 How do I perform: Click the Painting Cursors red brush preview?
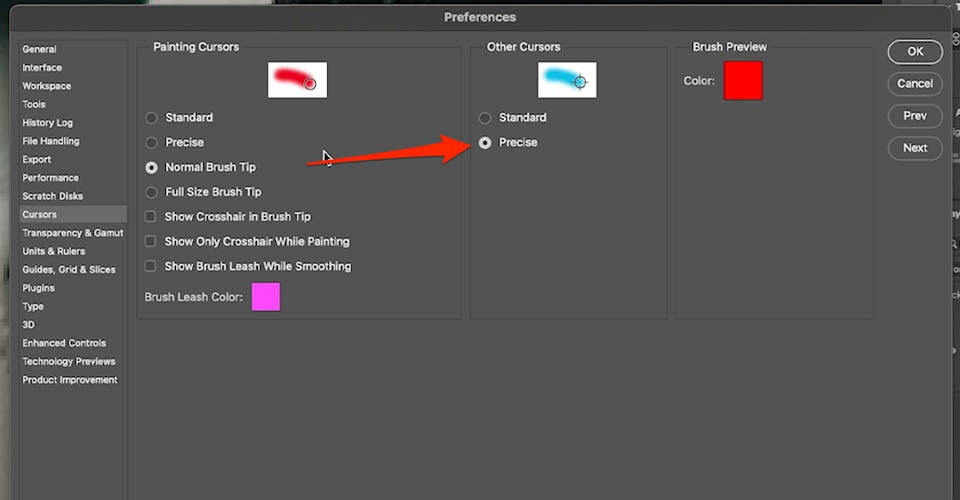pyautogui.click(x=298, y=80)
